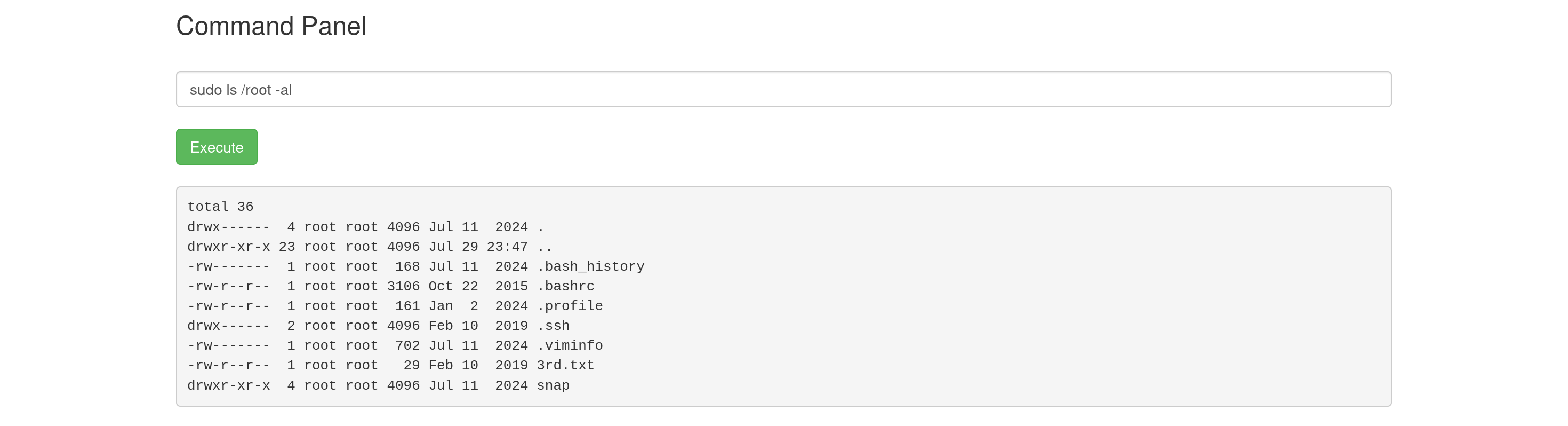This screenshot has width=1568, height=426.
Task: Click the 29 byte size of 3rd.txt
Action: (x=412, y=365)
